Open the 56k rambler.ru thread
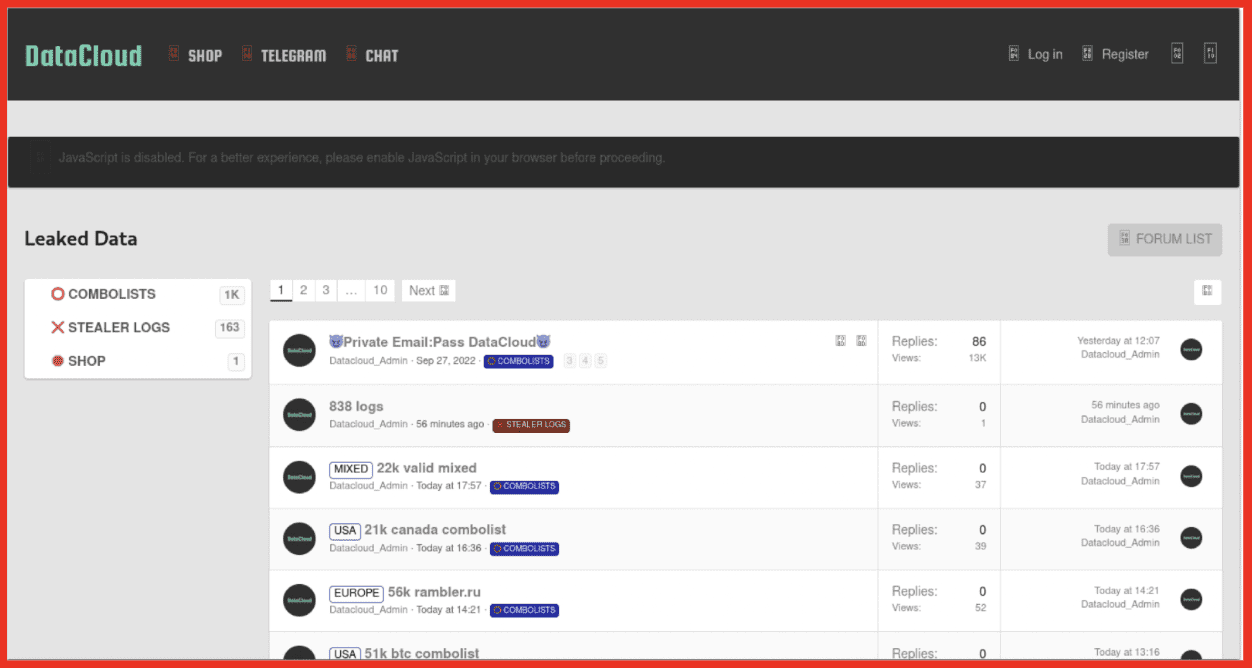 coord(434,592)
